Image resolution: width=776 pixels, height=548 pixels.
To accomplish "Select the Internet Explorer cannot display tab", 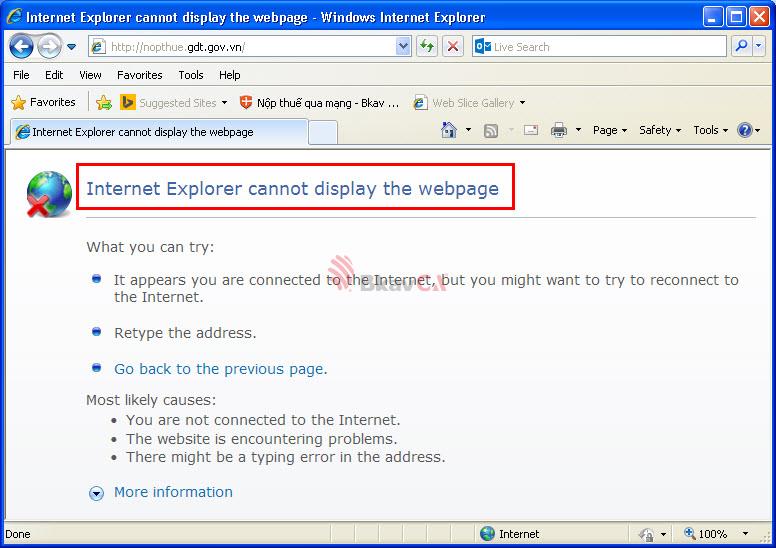I will (x=159, y=132).
